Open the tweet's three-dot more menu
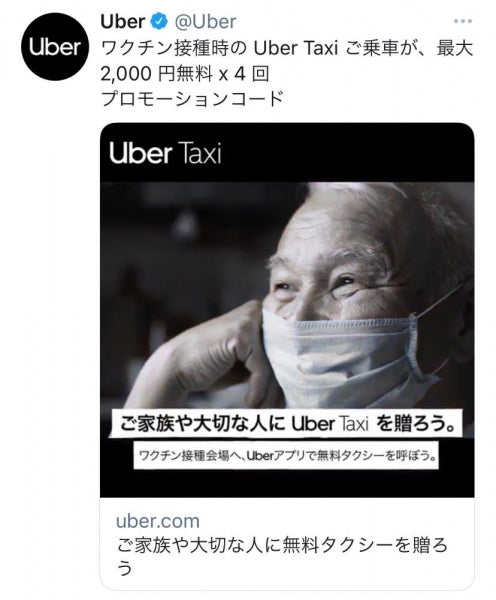The image size is (496, 600). (462, 21)
